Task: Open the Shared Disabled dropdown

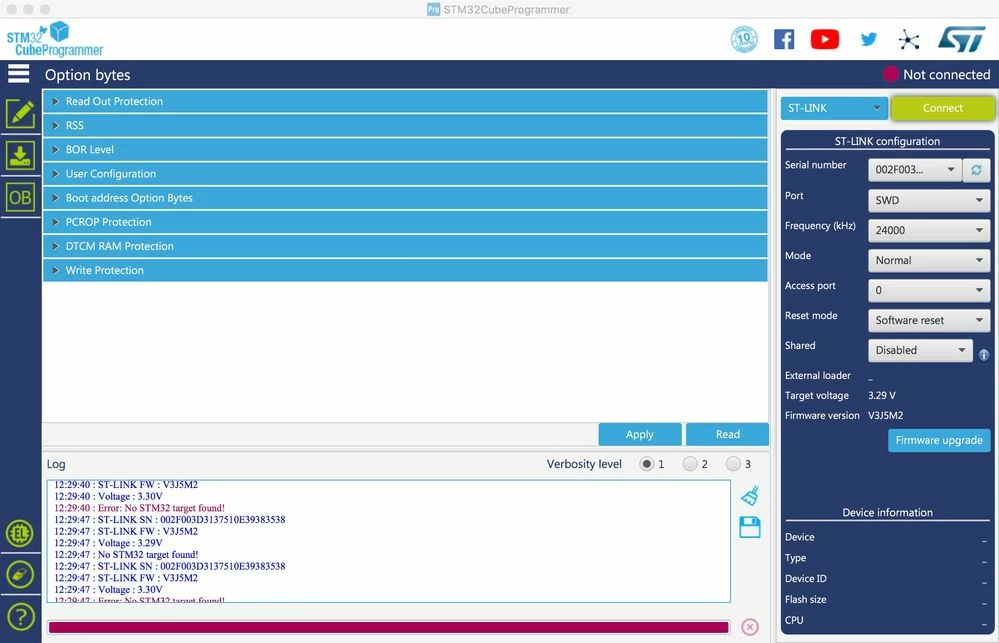Action: click(920, 350)
